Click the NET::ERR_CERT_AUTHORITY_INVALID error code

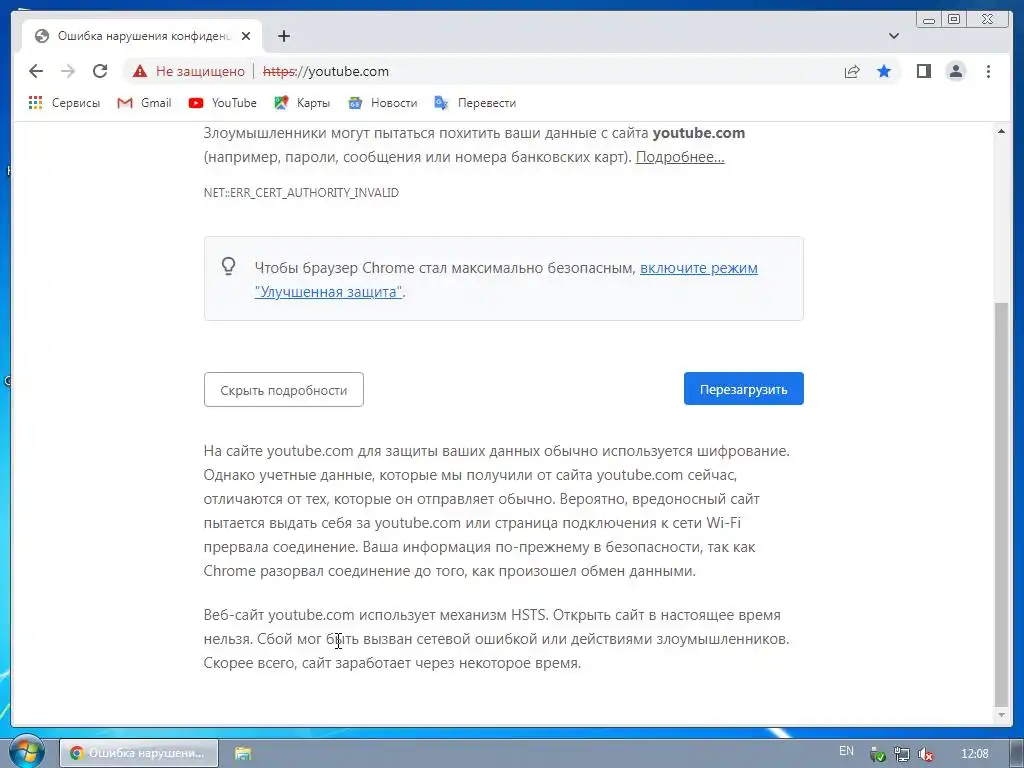coord(301,193)
